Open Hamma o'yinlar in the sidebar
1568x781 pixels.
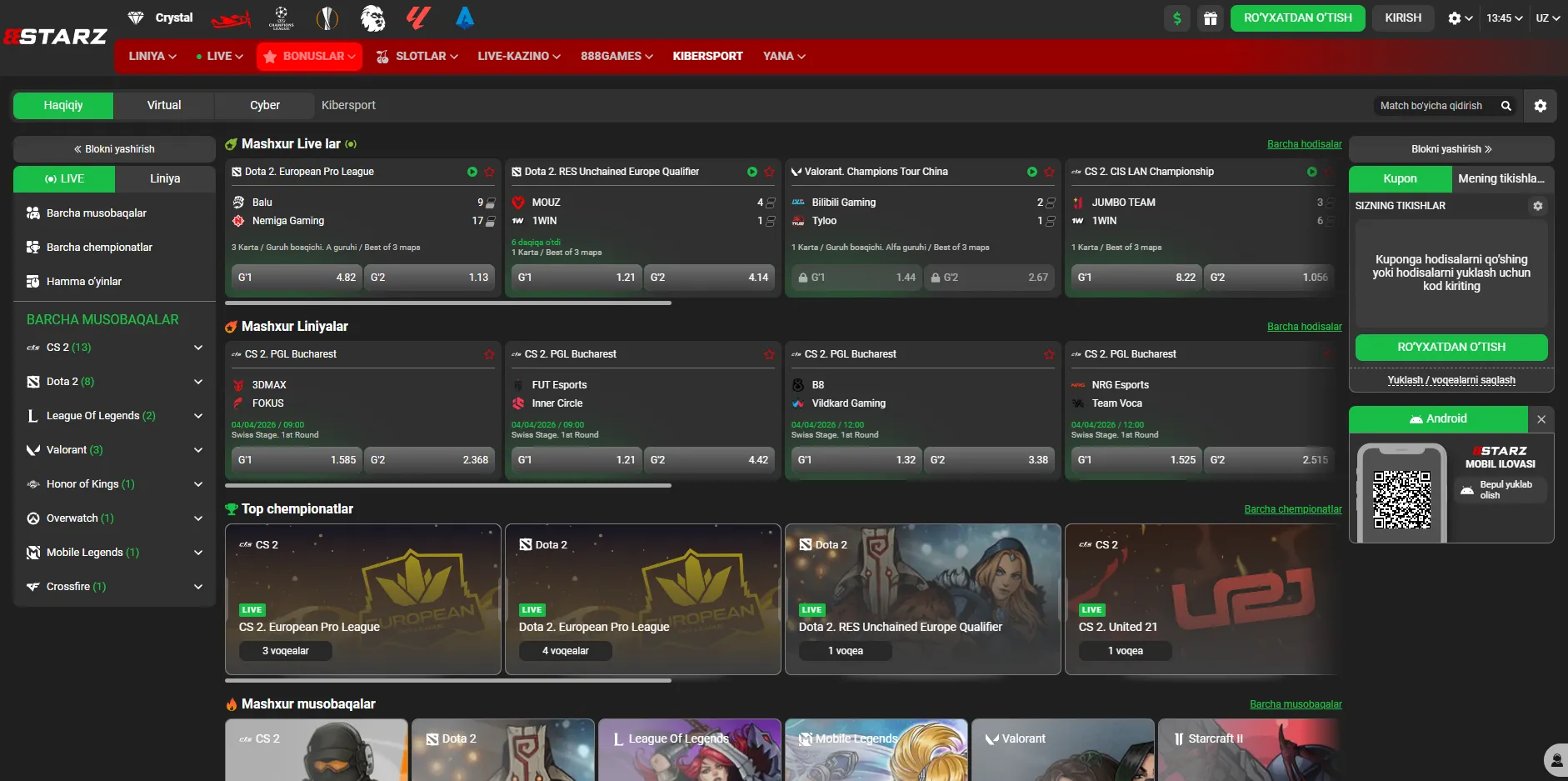pyautogui.click(x=114, y=282)
